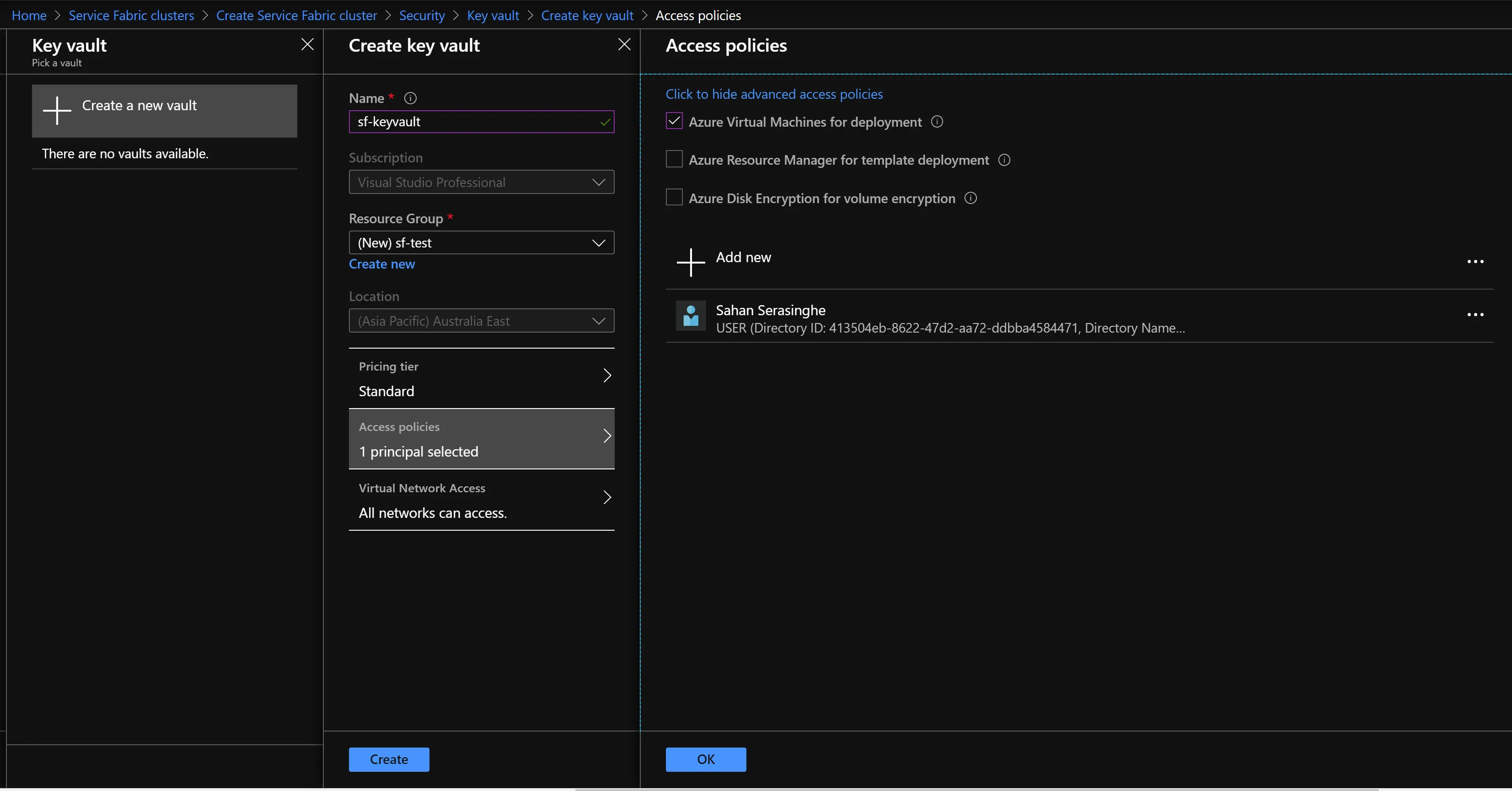This screenshot has height=791, width=1512.
Task: Click info icon beside Azure Disk Encryption option
Action: [971, 198]
